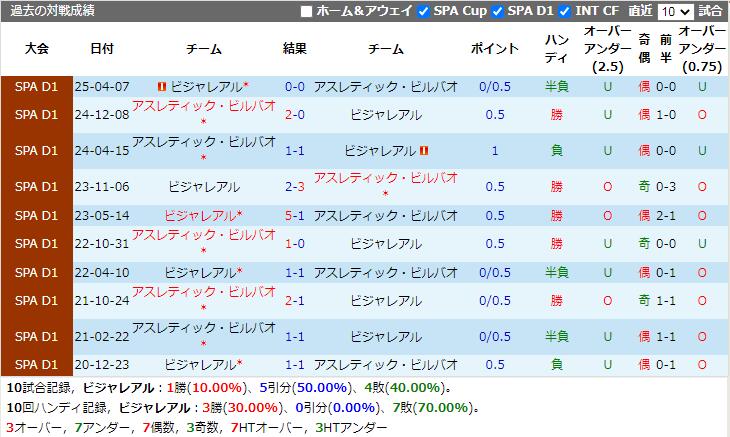Image resolution: width=730 pixels, height=437 pixels.
Task: Open the 直近 match count dropdown
Action: click(676, 12)
